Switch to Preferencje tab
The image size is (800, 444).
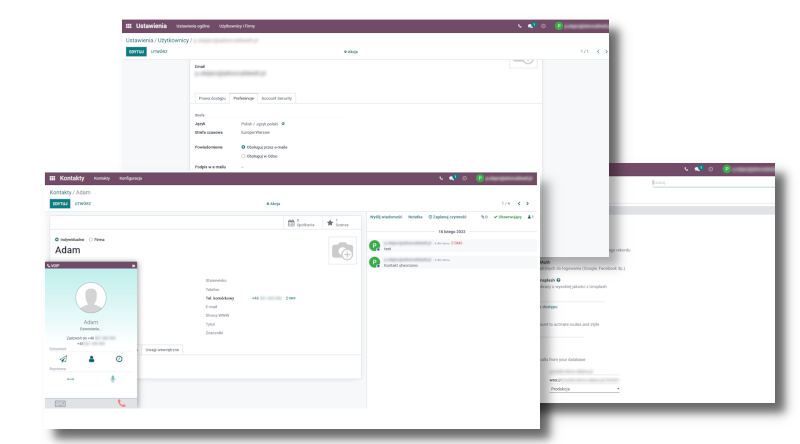[x=243, y=98]
